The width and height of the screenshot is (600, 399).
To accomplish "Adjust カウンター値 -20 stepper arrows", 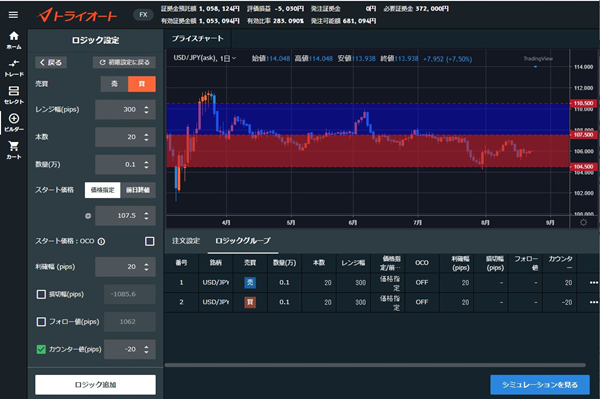I will pyautogui.click(x=146, y=350).
